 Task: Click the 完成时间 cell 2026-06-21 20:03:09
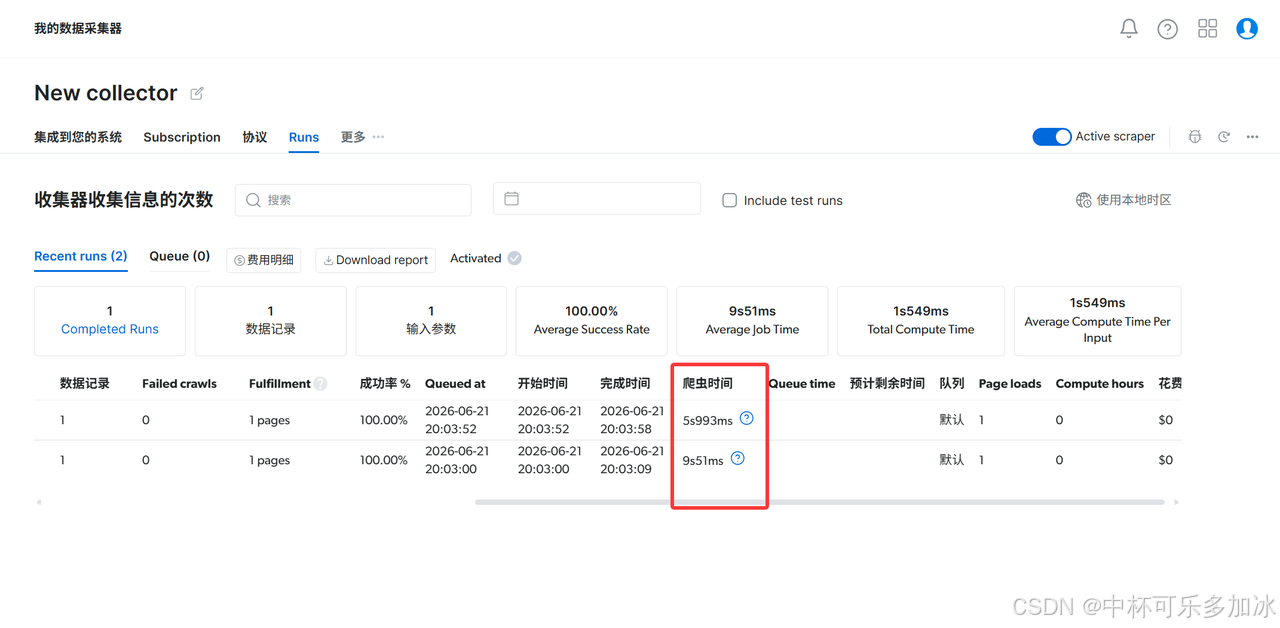click(632, 460)
